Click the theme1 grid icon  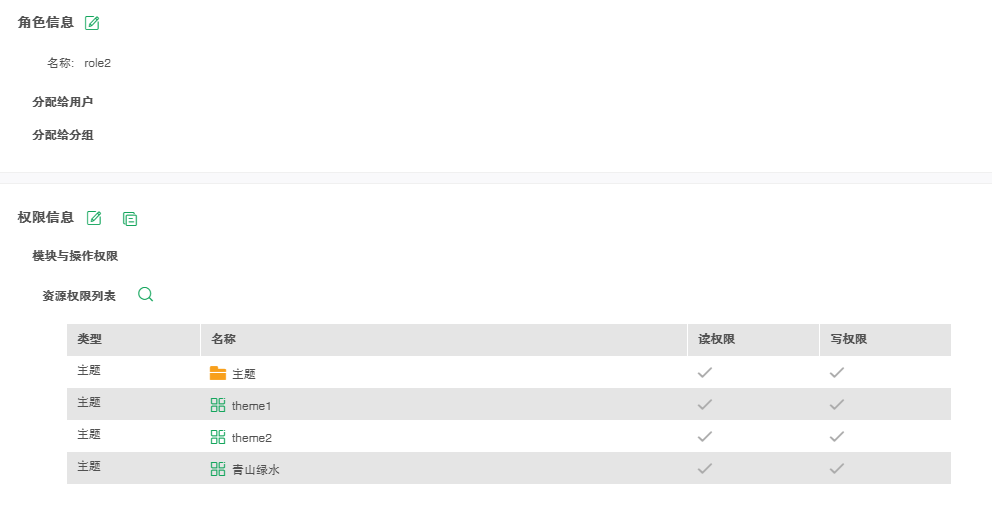[x=218, y=405]
